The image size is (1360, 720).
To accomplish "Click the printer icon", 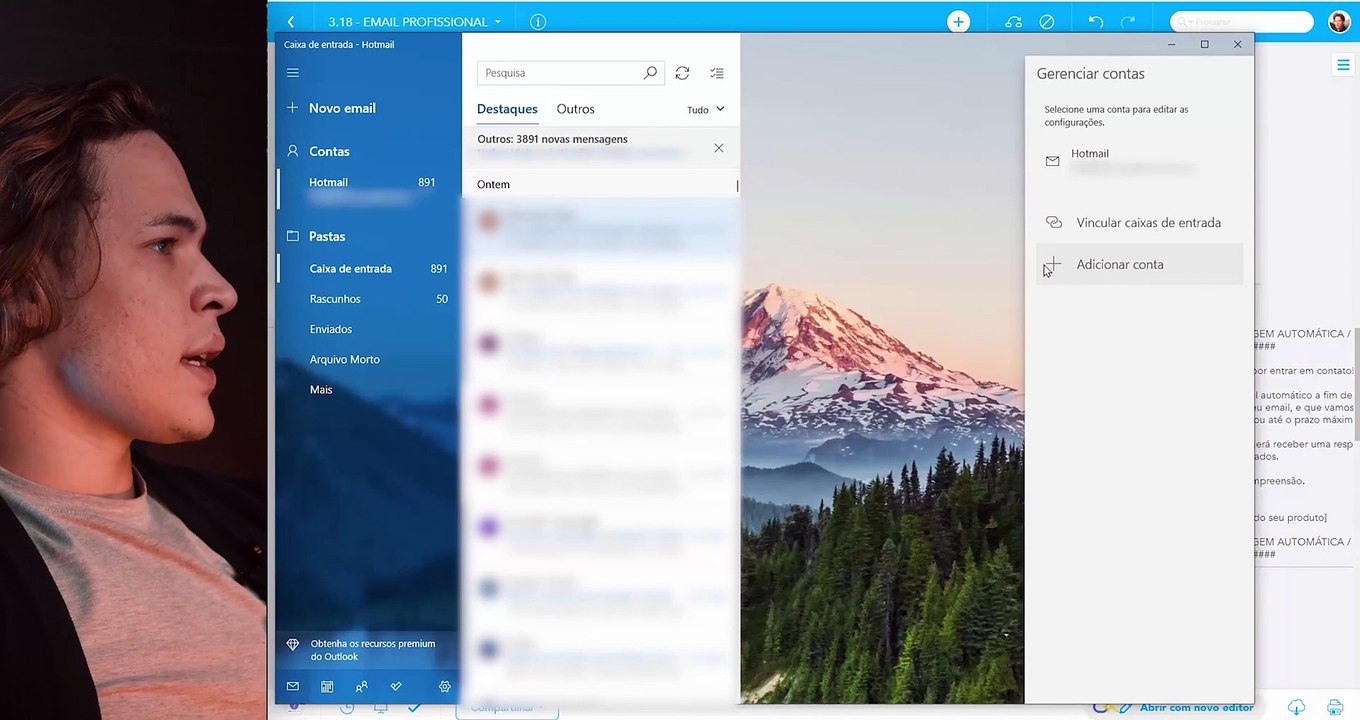I will pos(1334,708).
